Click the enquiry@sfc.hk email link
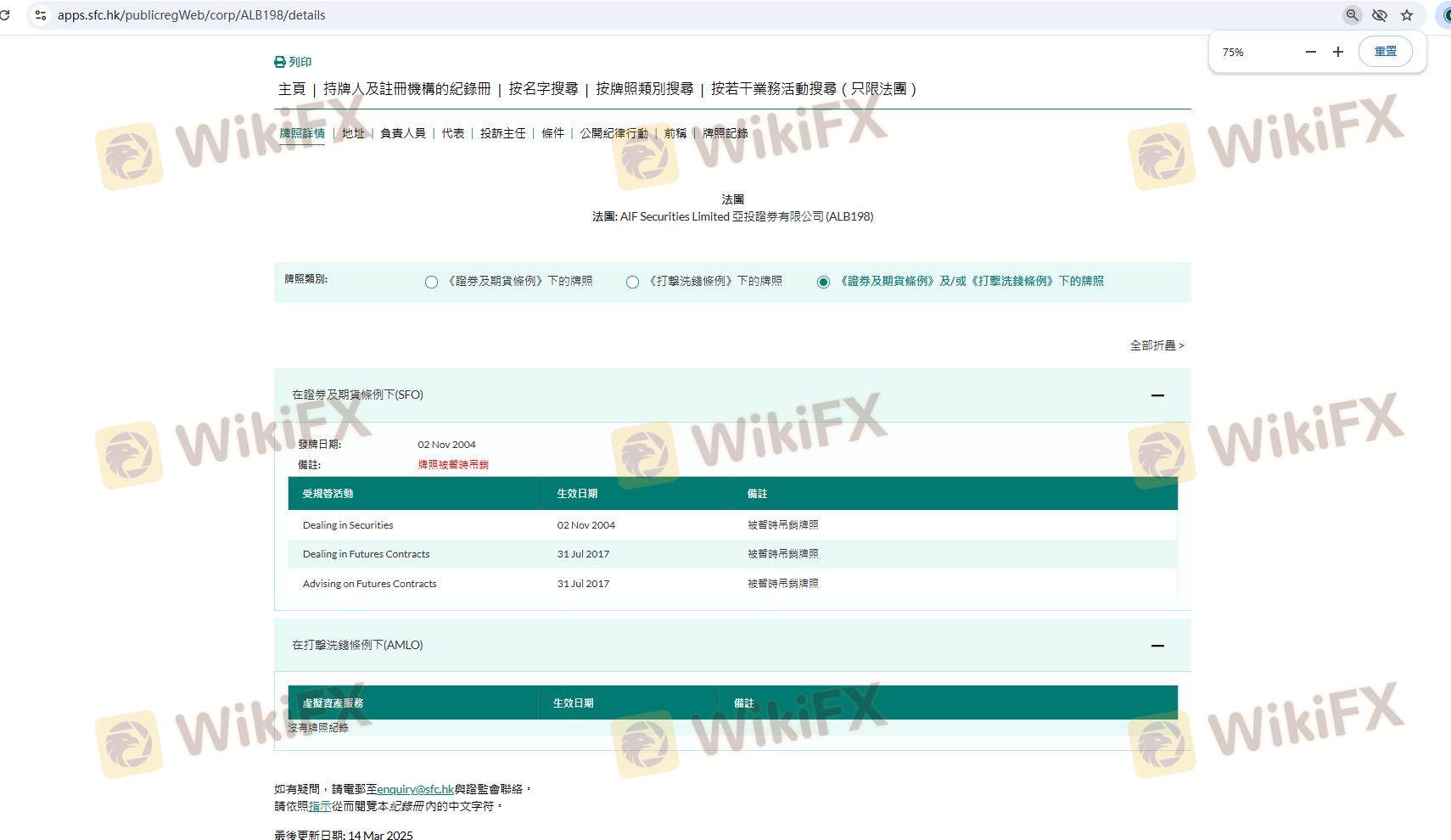The height and width of the screenshot is (840, 1451). pyautogui.click(x=416, y=789)
